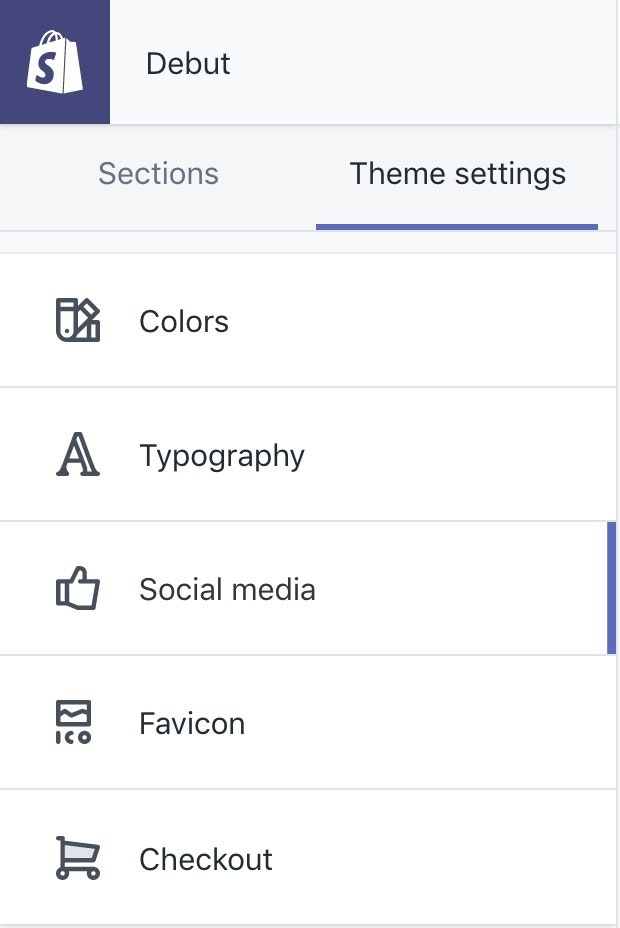Screen dimensions: 620x928
Task: Click the blue underline below Theme settings
Action: pyautogui.click(x=457, y=227)
